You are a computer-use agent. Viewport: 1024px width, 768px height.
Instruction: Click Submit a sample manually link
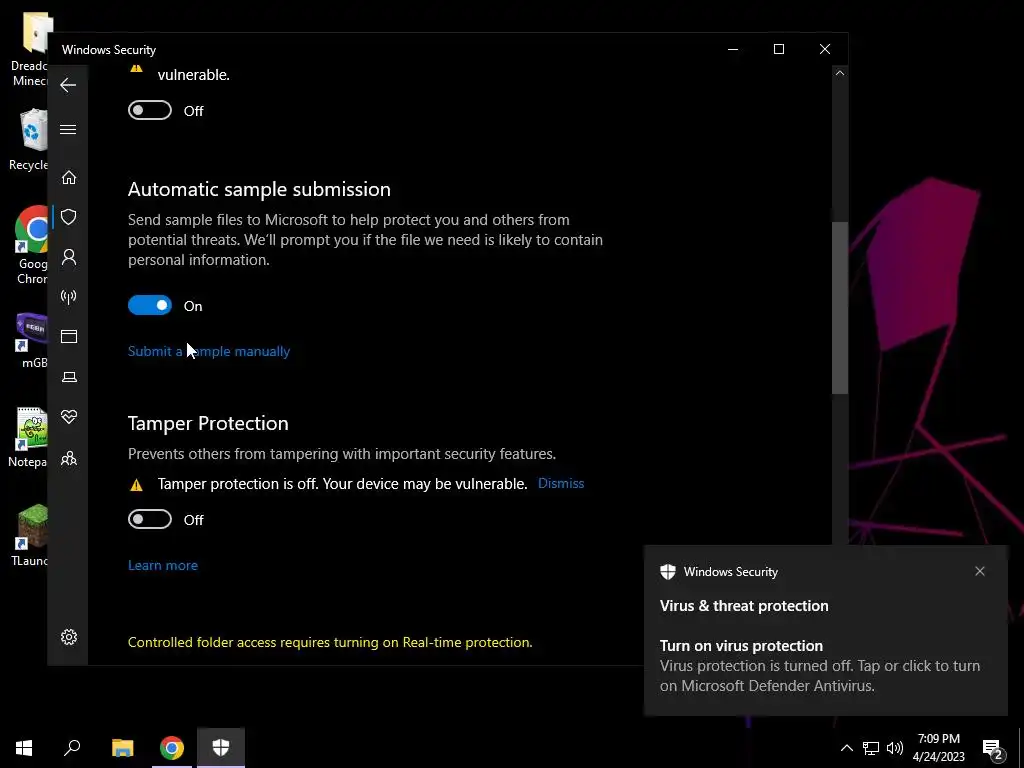click(x=209, y=351)
